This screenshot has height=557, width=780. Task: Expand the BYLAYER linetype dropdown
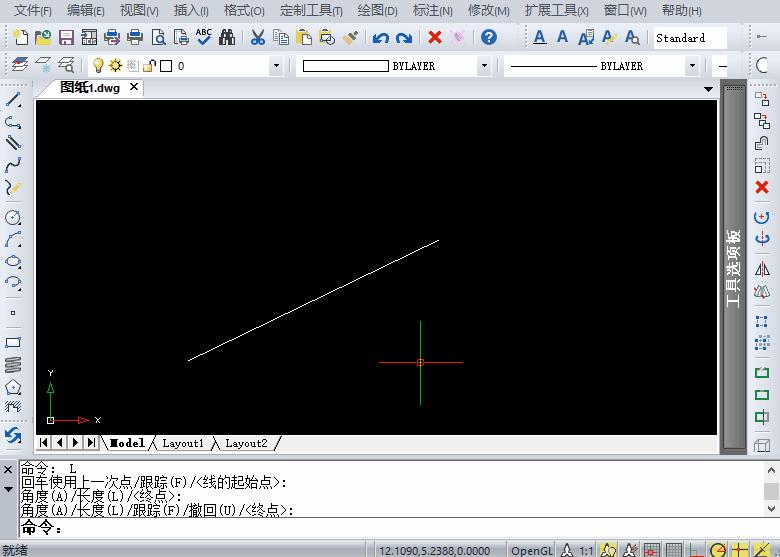point(691,66)
